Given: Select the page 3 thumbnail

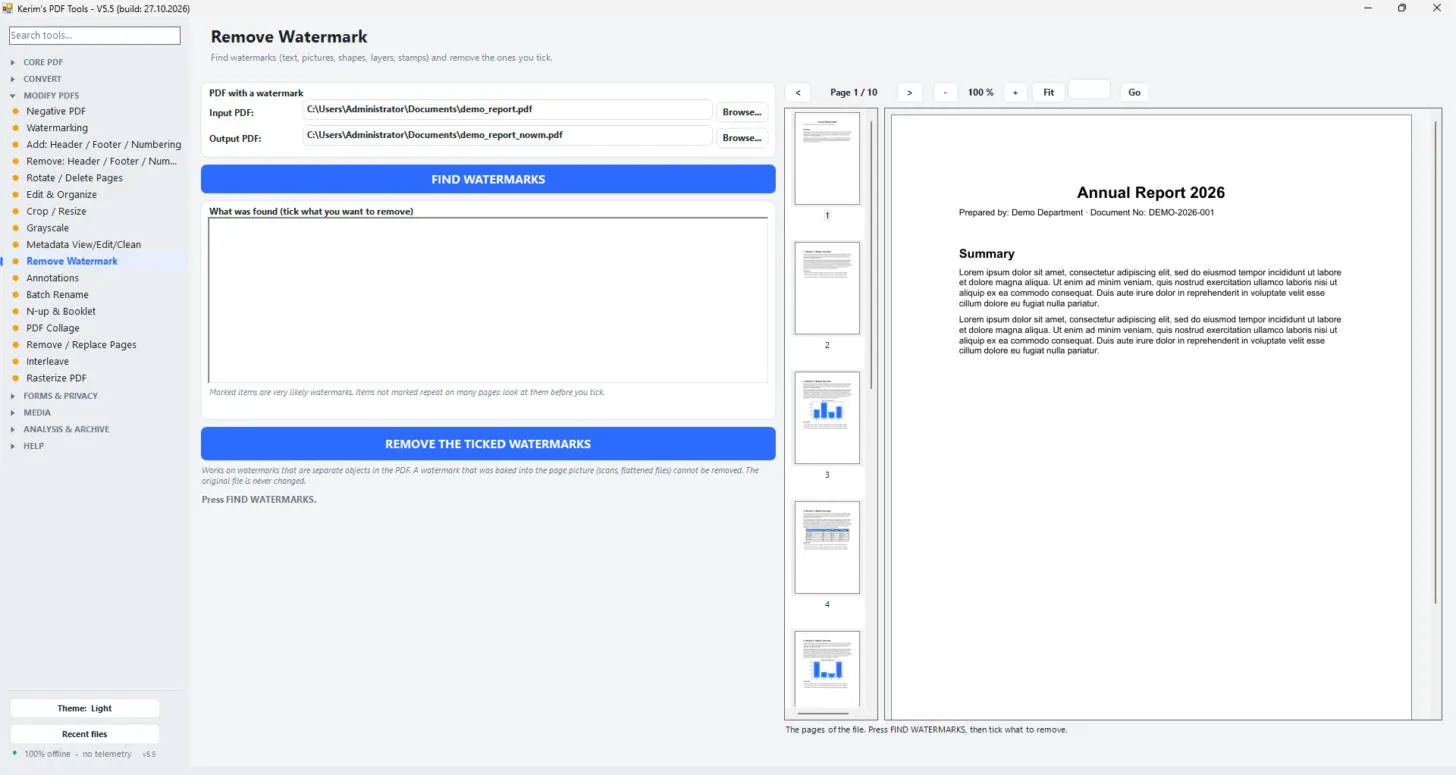Looking at the screenshot, I should click(827, 418).
